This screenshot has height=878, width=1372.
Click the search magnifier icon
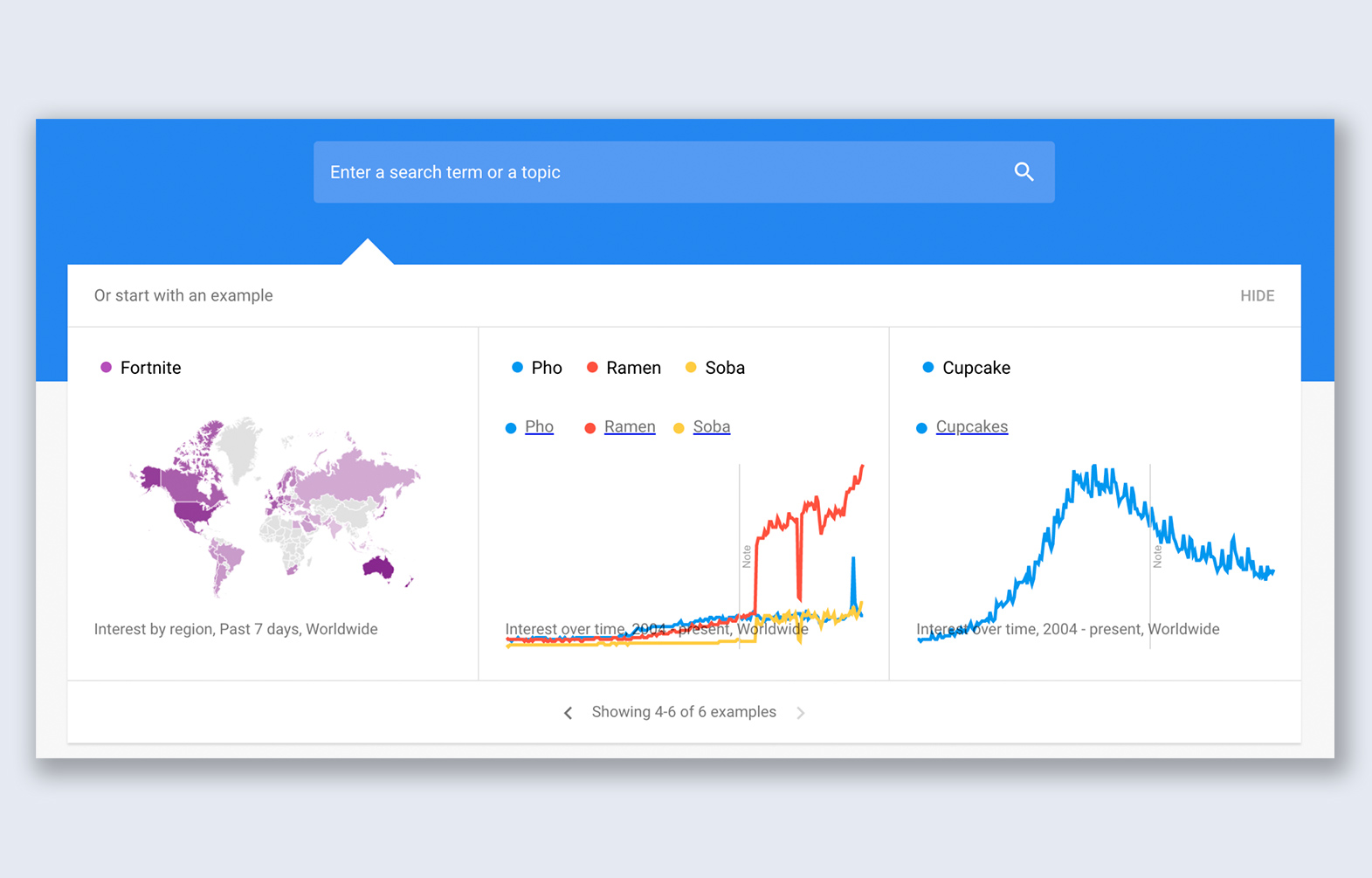click(1024, 172)
